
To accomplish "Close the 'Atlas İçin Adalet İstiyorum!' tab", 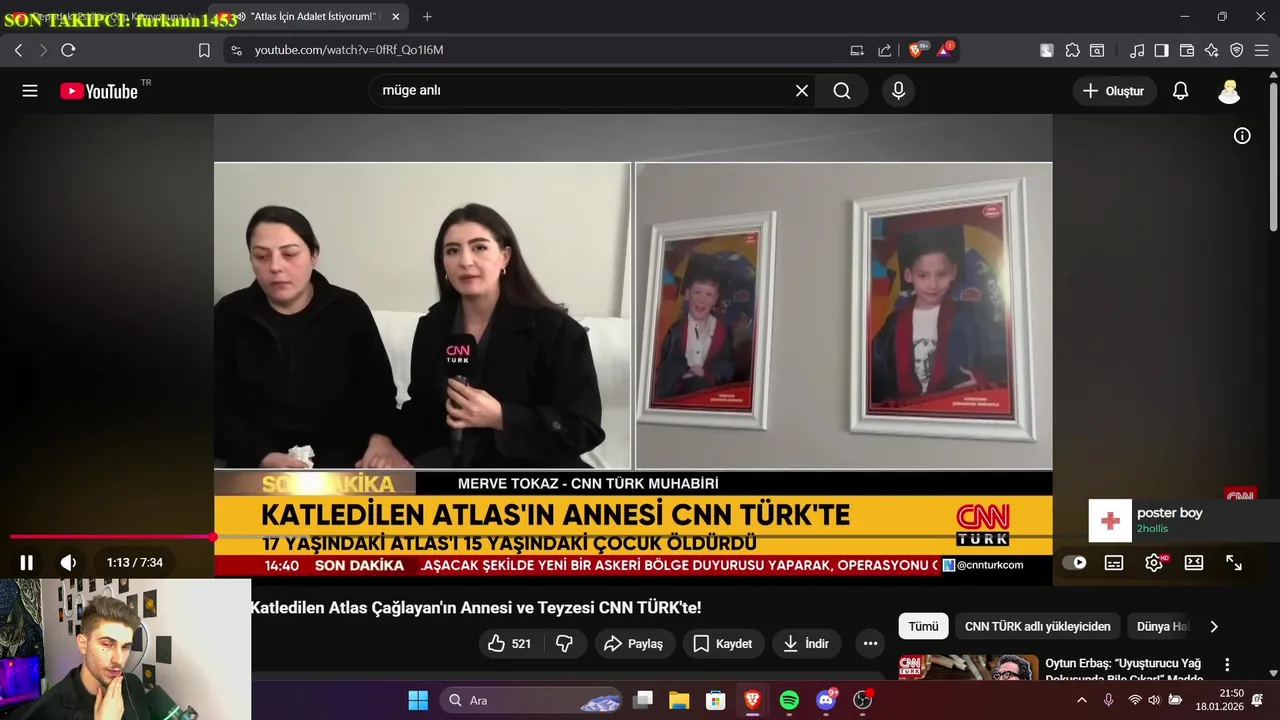I will pyautogui.click(x=395, y=17).
